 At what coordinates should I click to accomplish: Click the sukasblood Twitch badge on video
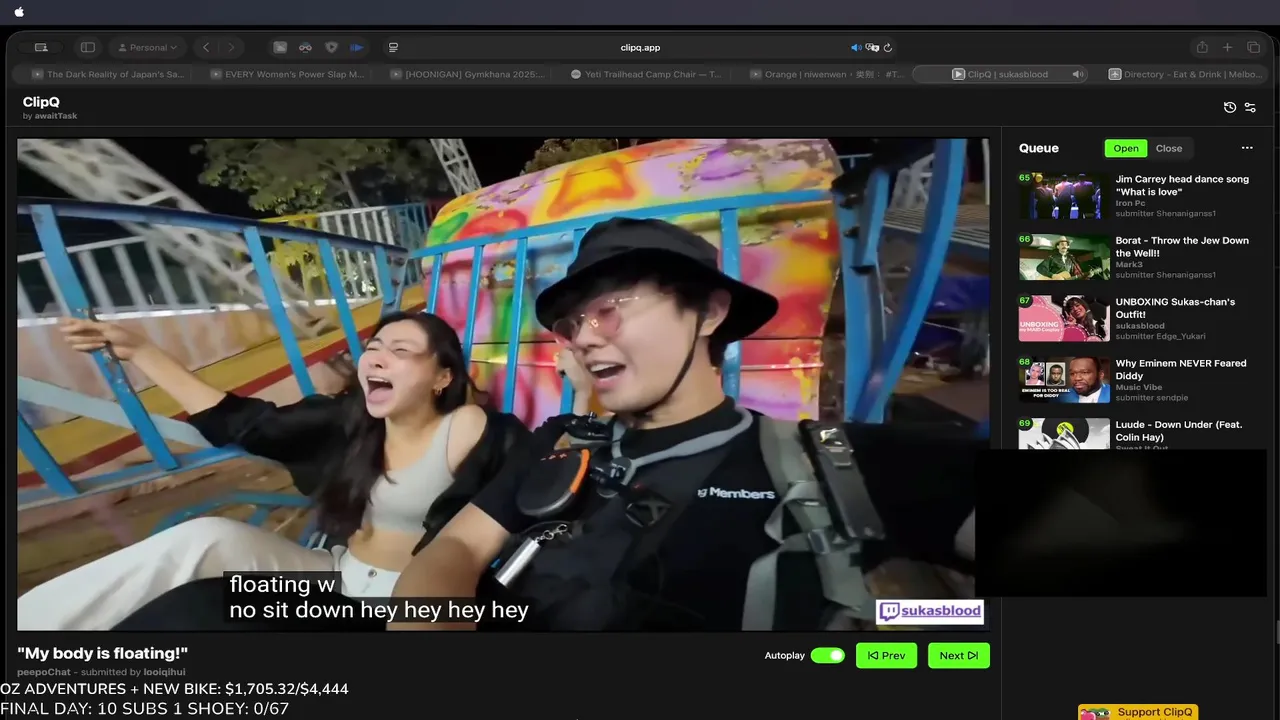coord(930,612)
